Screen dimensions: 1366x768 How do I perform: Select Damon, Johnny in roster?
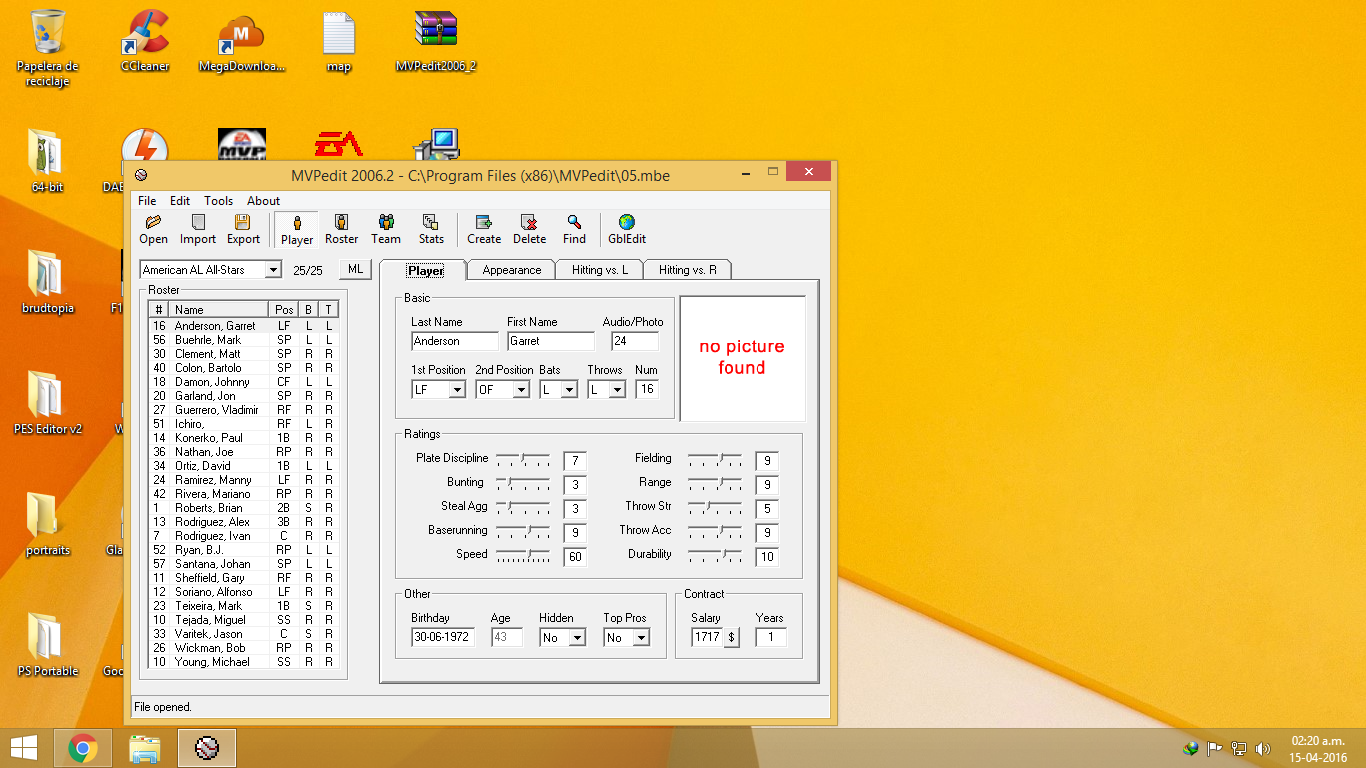coord(244,382)
